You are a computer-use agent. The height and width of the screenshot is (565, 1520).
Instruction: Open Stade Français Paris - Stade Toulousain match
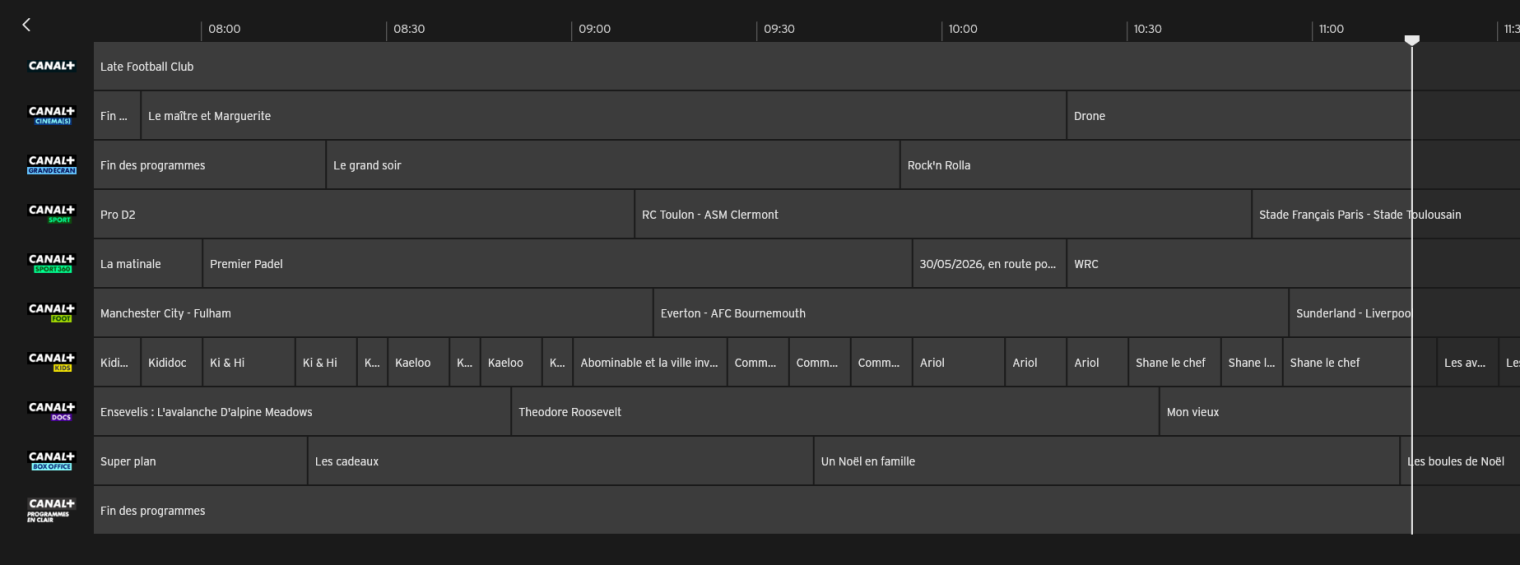(1386, 214)
